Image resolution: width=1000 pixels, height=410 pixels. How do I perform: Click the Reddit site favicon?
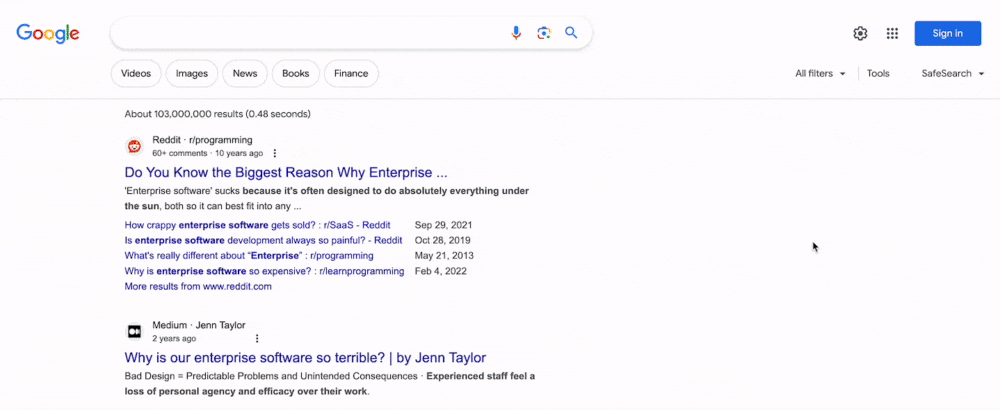point(134,146)
